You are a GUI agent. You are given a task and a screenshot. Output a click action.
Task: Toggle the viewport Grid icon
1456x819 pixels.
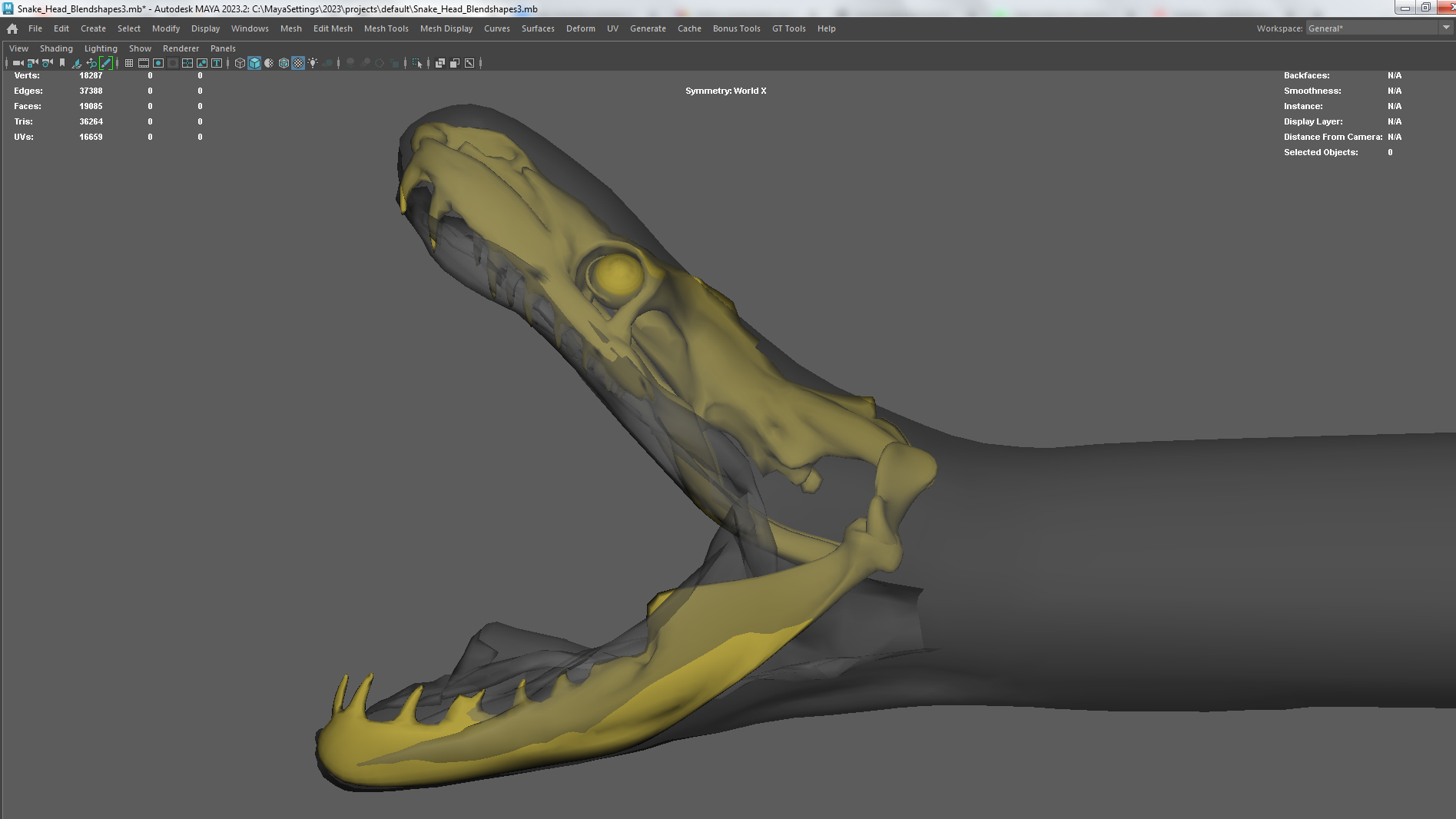(129, 63)
